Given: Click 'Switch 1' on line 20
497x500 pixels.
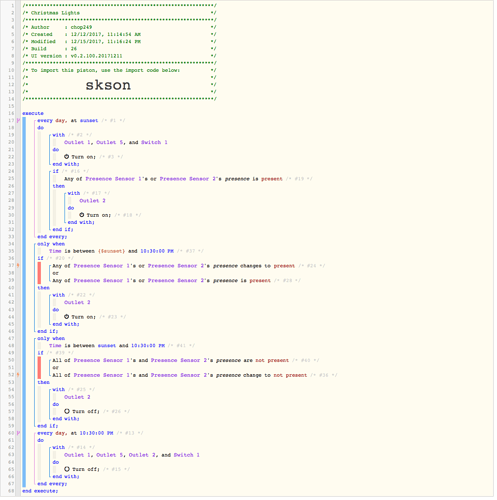Looking at the screenshot, I should [154, 142].
